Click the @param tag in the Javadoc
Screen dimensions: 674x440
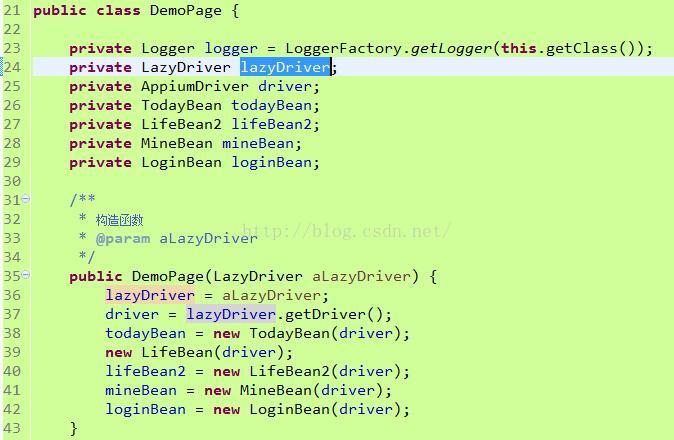123,238
